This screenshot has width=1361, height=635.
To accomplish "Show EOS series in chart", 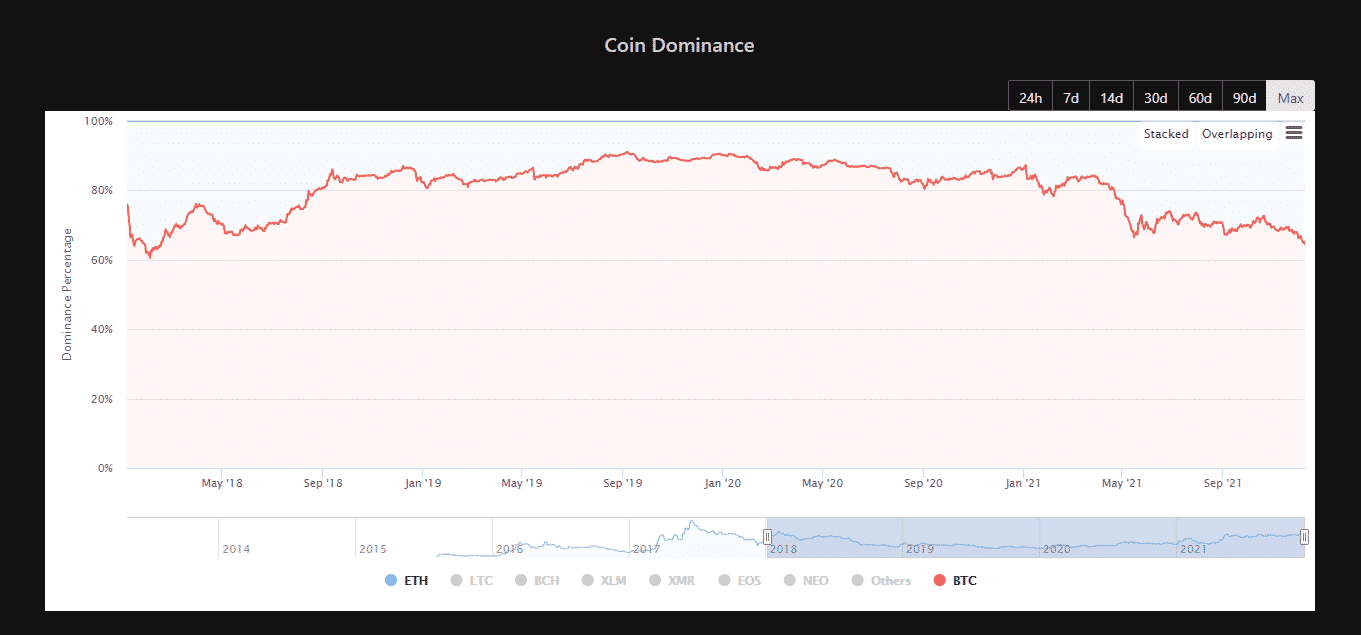I will pos(739,581).
